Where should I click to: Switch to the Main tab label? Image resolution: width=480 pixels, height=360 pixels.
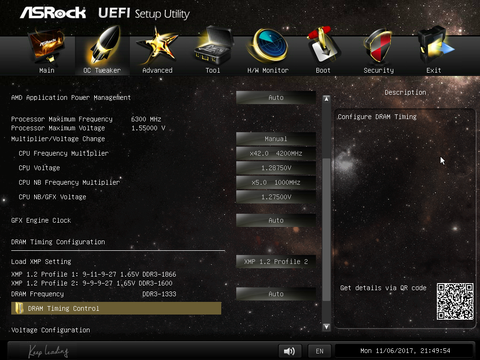[x=47, y=70]
